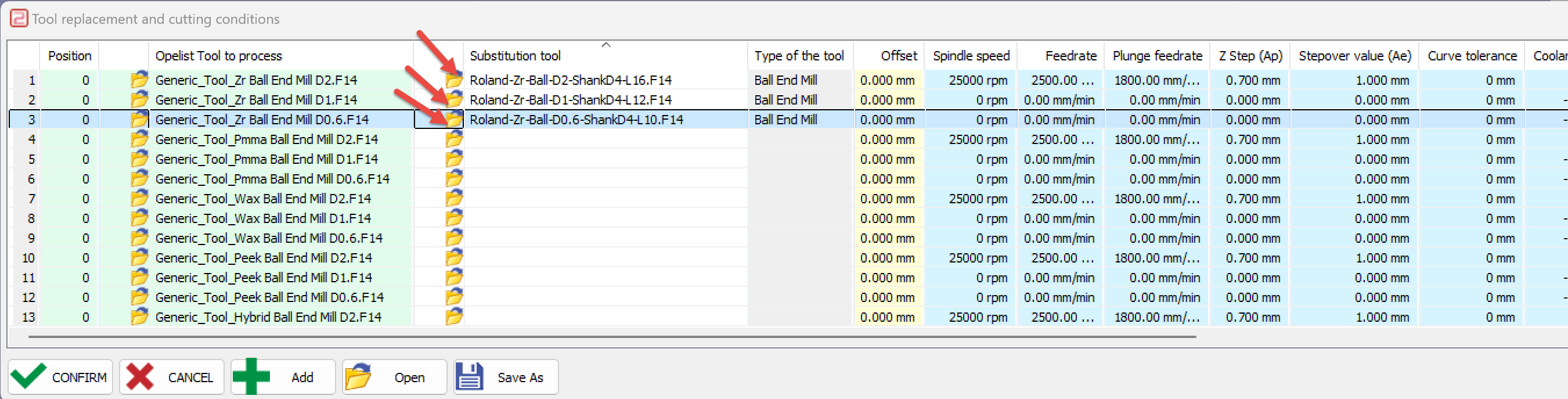Browse substitution tool folder icon in row 11
1568x399 pixels.
pyautogui.click(x=454, y=277)
